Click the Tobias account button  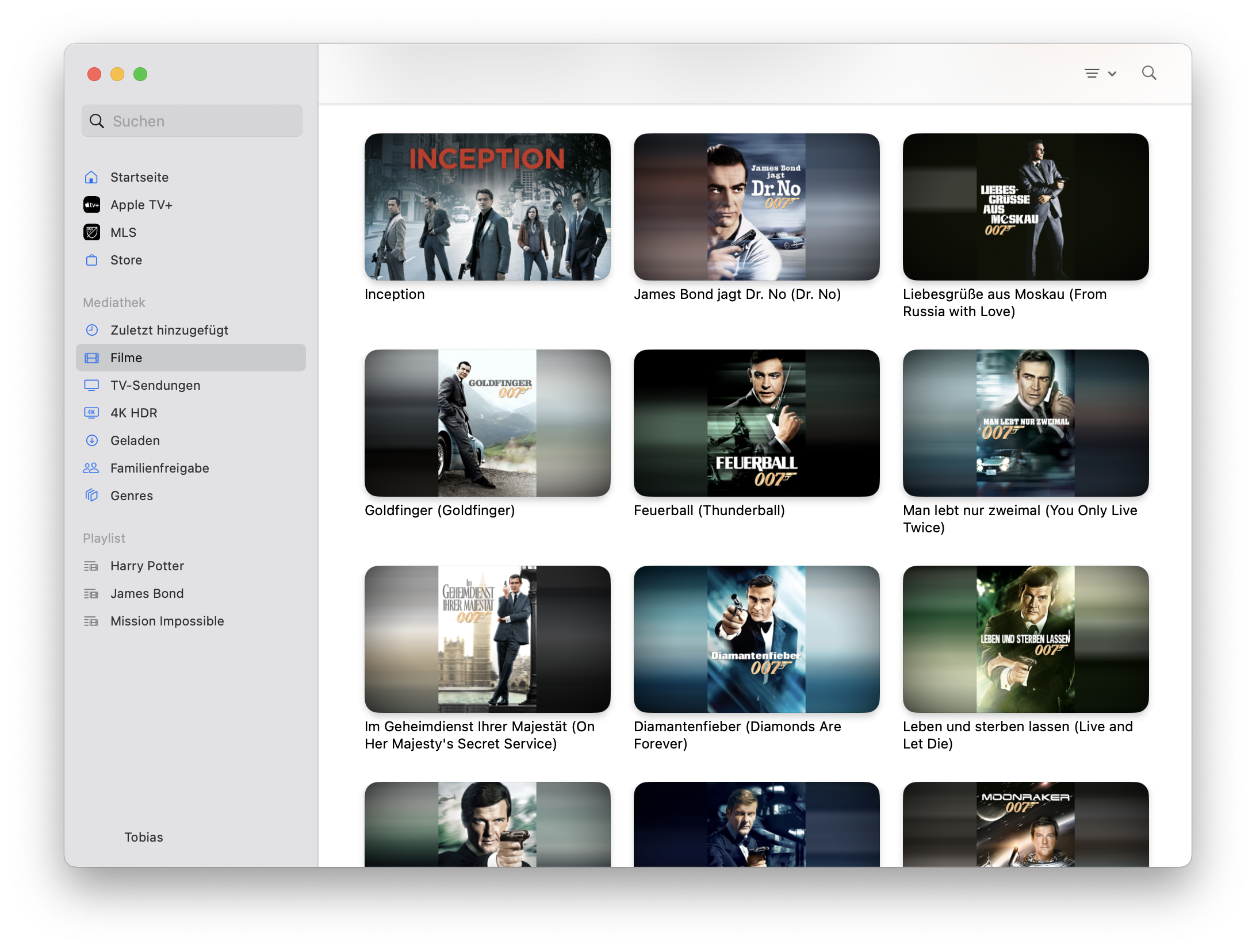[143, 837]
